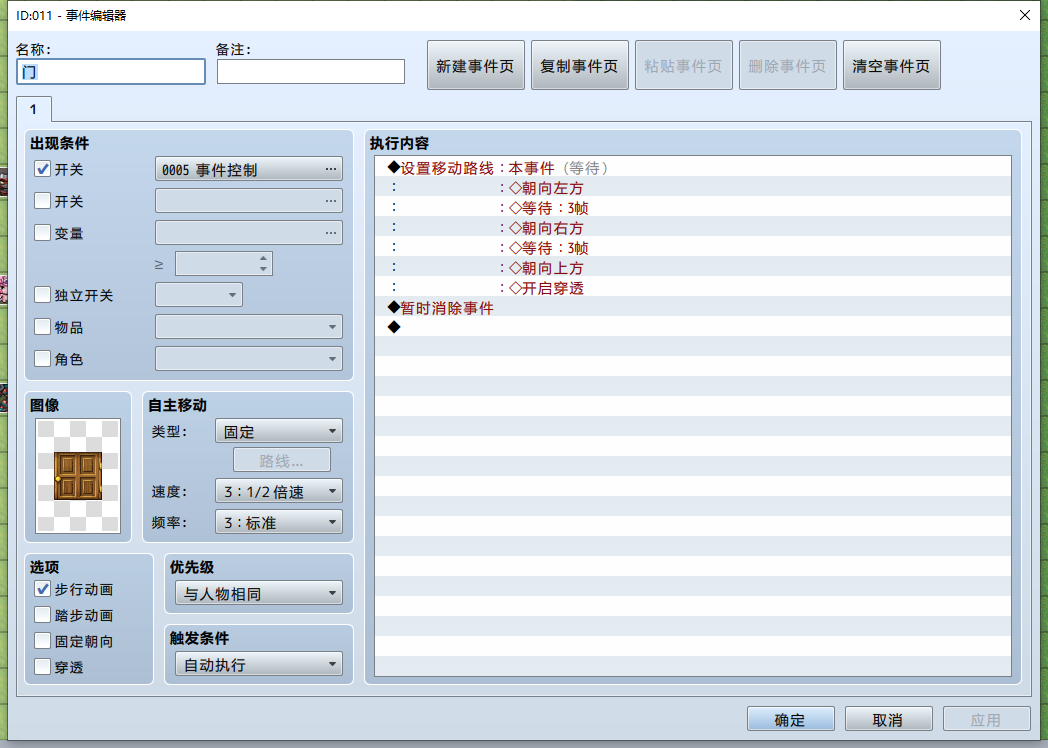This screenshot has width=1048, height=748.
Task: Focus the 备注 input field
Action: coord(311,72)
